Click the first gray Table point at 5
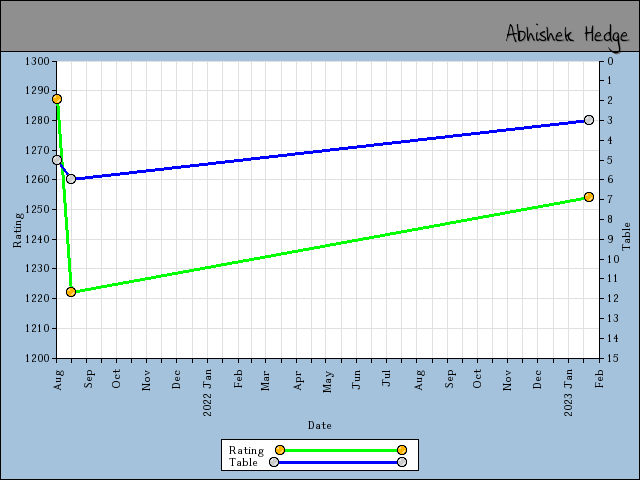 click(x=57, y=160)
